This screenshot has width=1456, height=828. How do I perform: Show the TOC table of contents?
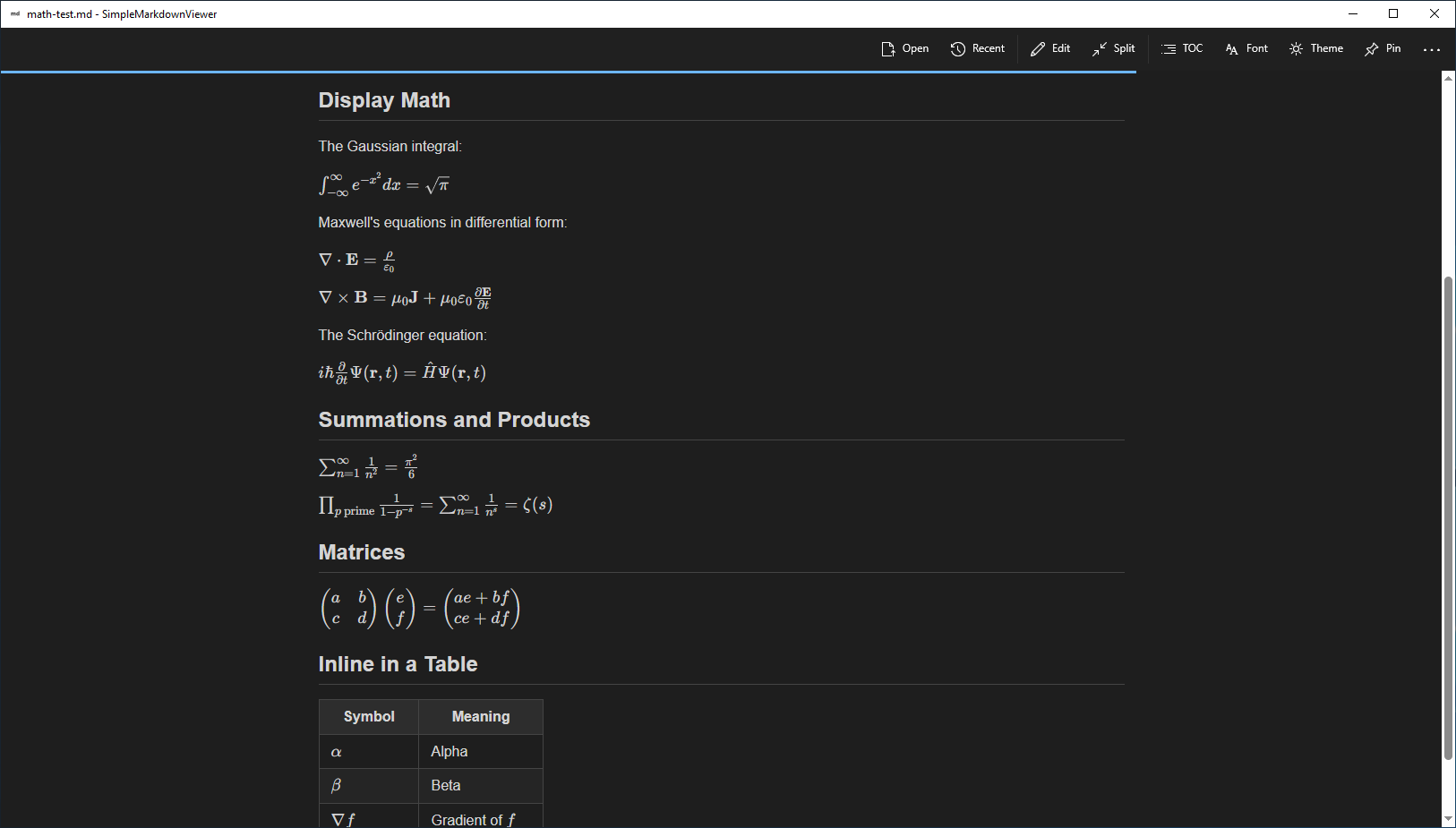tap(1181, 49)
